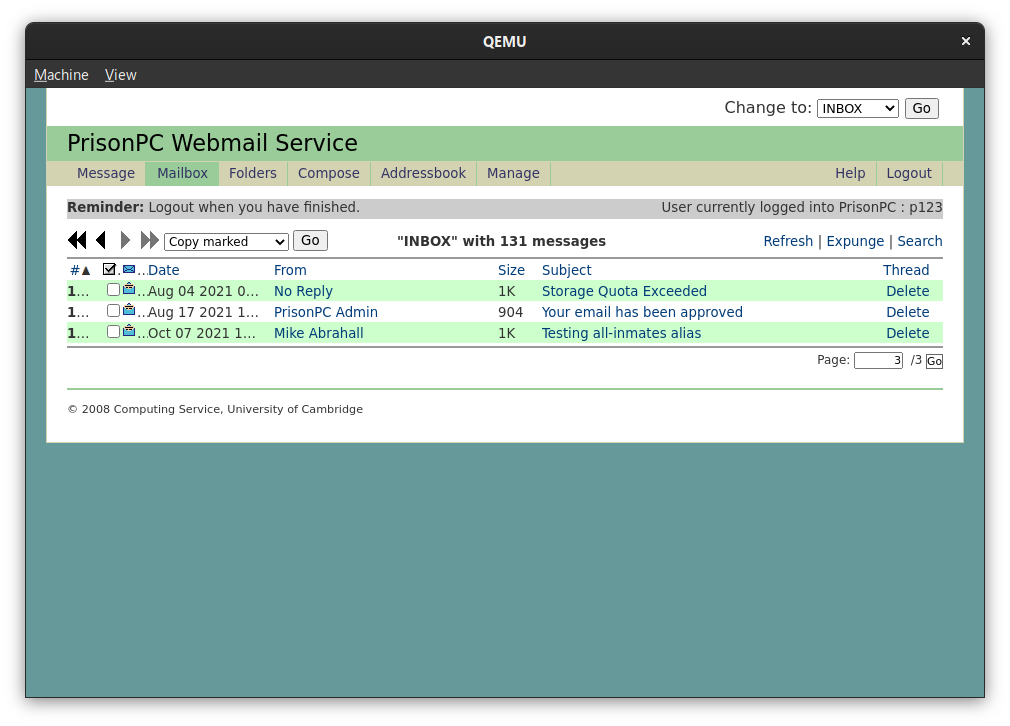Screen dimensions: 1010x726
Task: Click the Aug 04 2021 date cell
Action: coord(203,291)
